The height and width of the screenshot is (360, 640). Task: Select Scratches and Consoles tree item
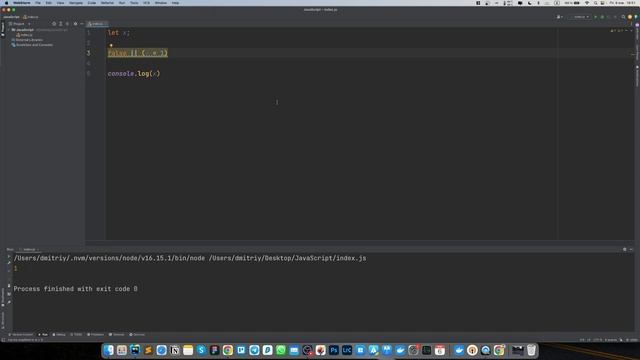point(32,45)
